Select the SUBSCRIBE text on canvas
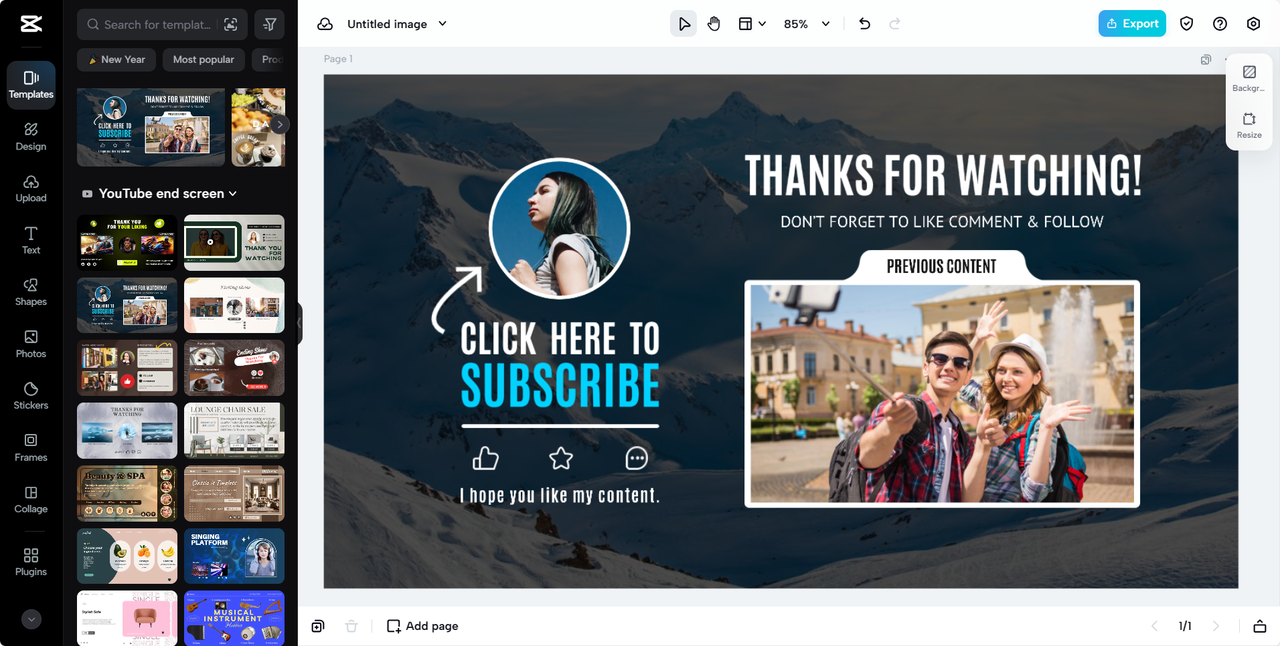The width and height of the screenshot is (1280, 646). 560,385
